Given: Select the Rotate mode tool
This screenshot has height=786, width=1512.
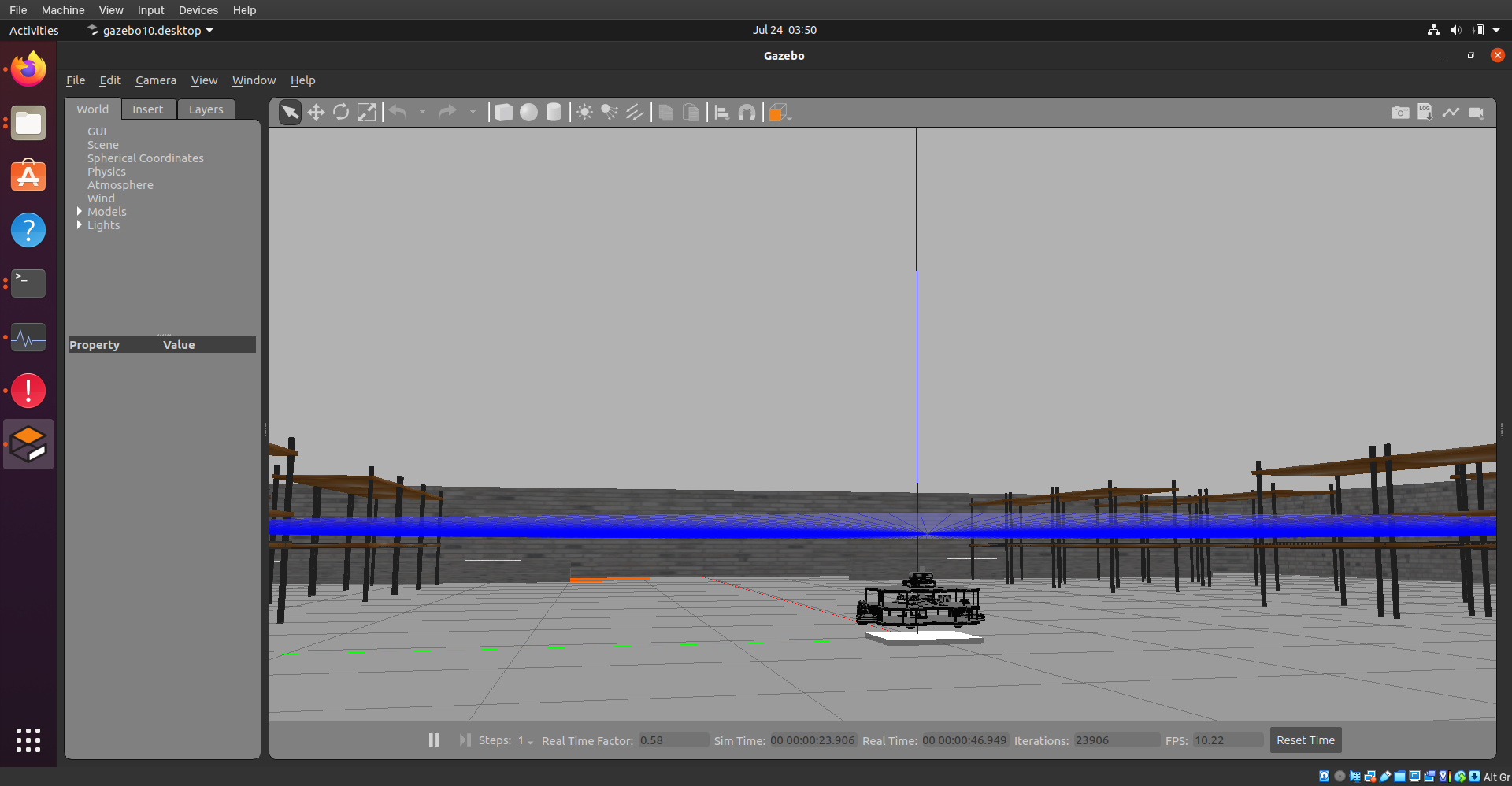Looking at the screenshot, I should coord(341,113).
